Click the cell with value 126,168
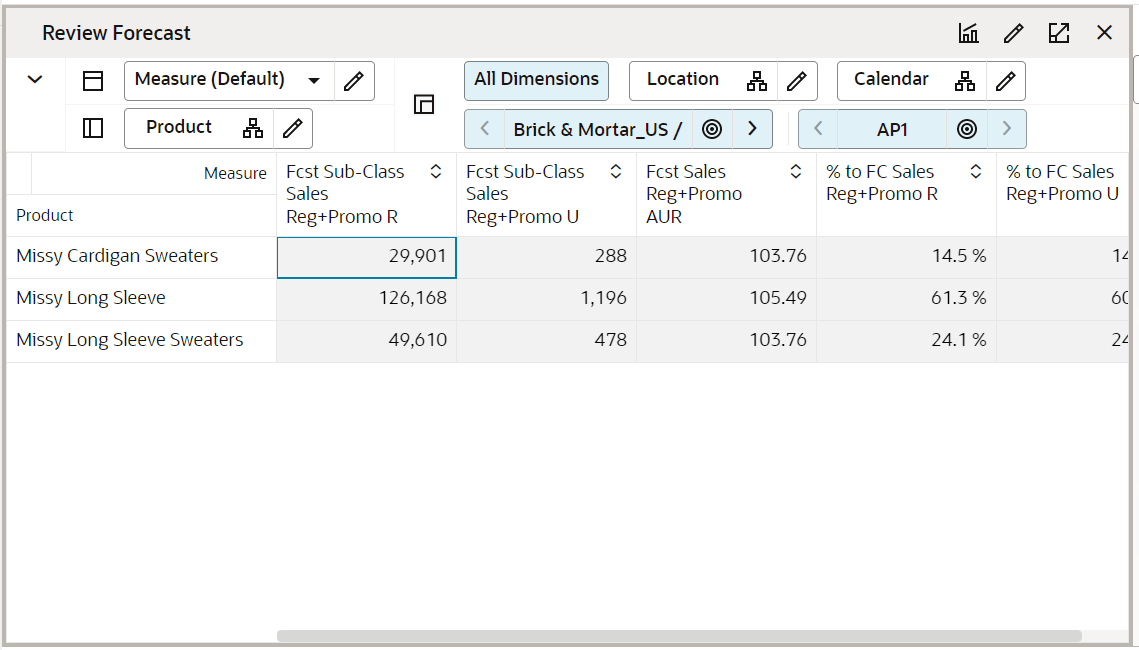Screen dimensions: 1139x650 click(367, 299)
